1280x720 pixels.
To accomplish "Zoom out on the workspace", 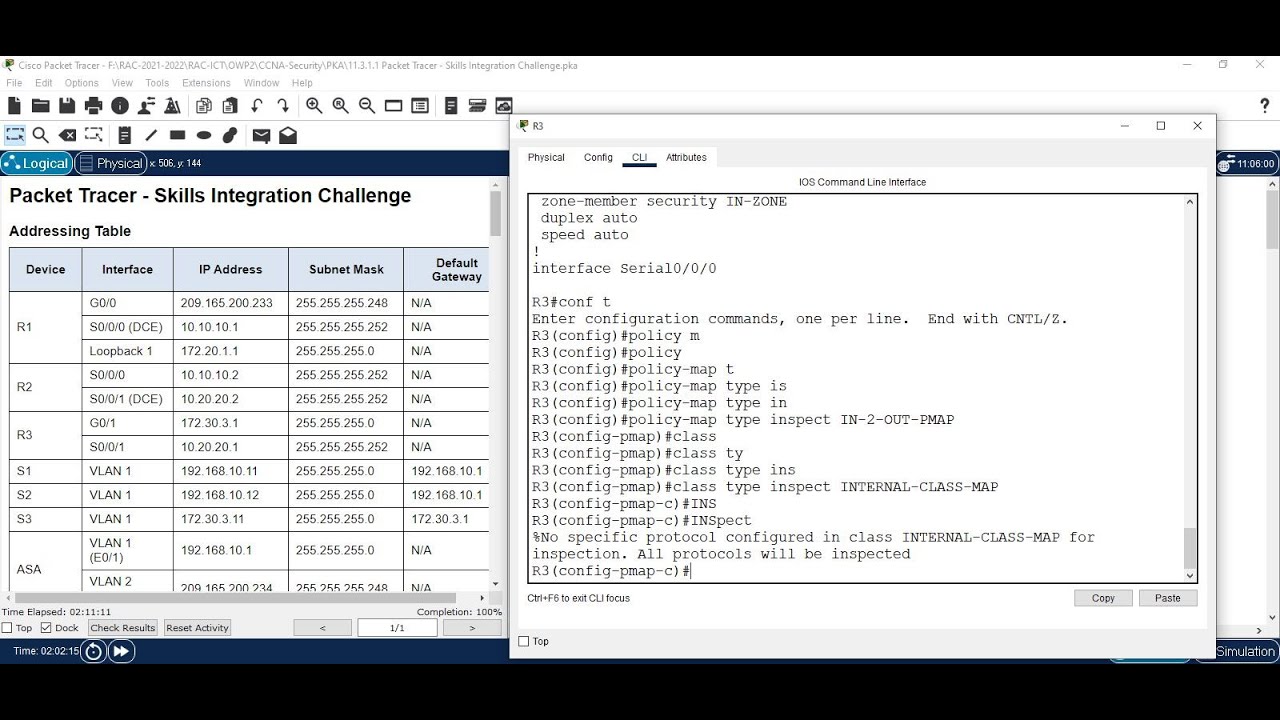I will pyautogui.click(x=367, y=106).
